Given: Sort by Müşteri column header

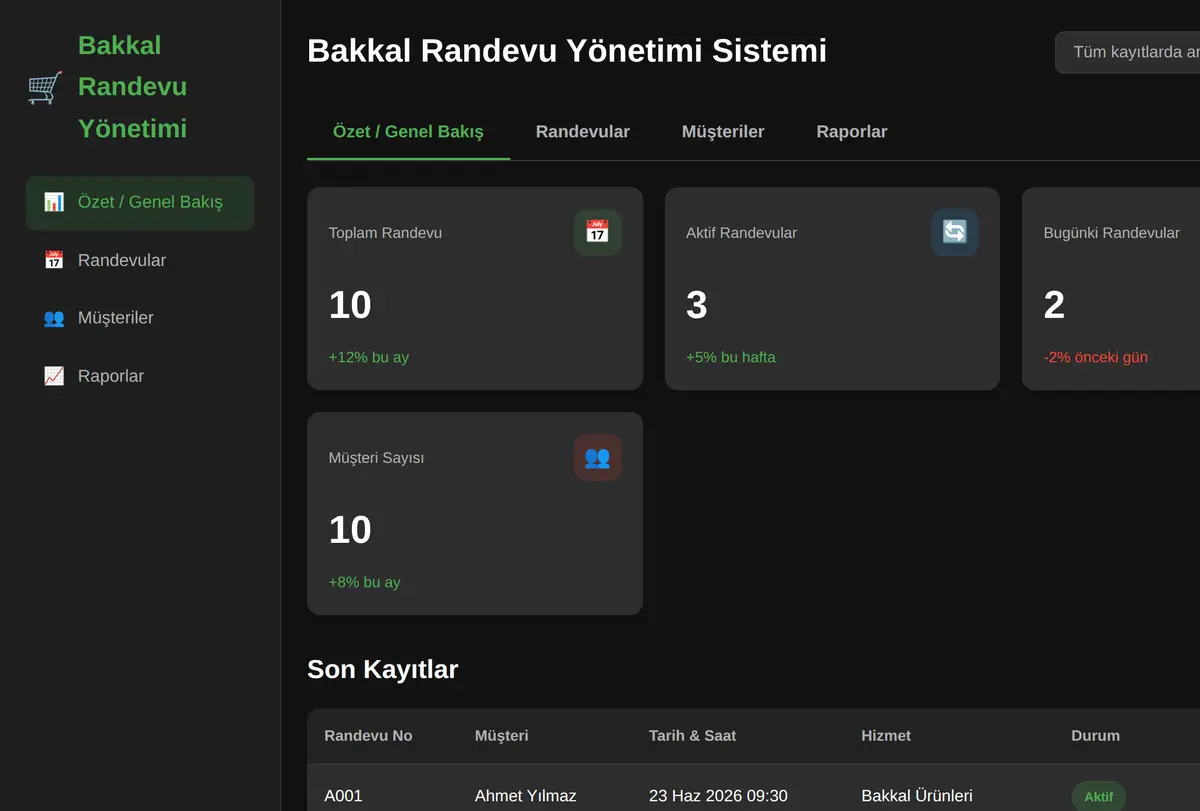Looking at the screenshot, I should [501, 736].
